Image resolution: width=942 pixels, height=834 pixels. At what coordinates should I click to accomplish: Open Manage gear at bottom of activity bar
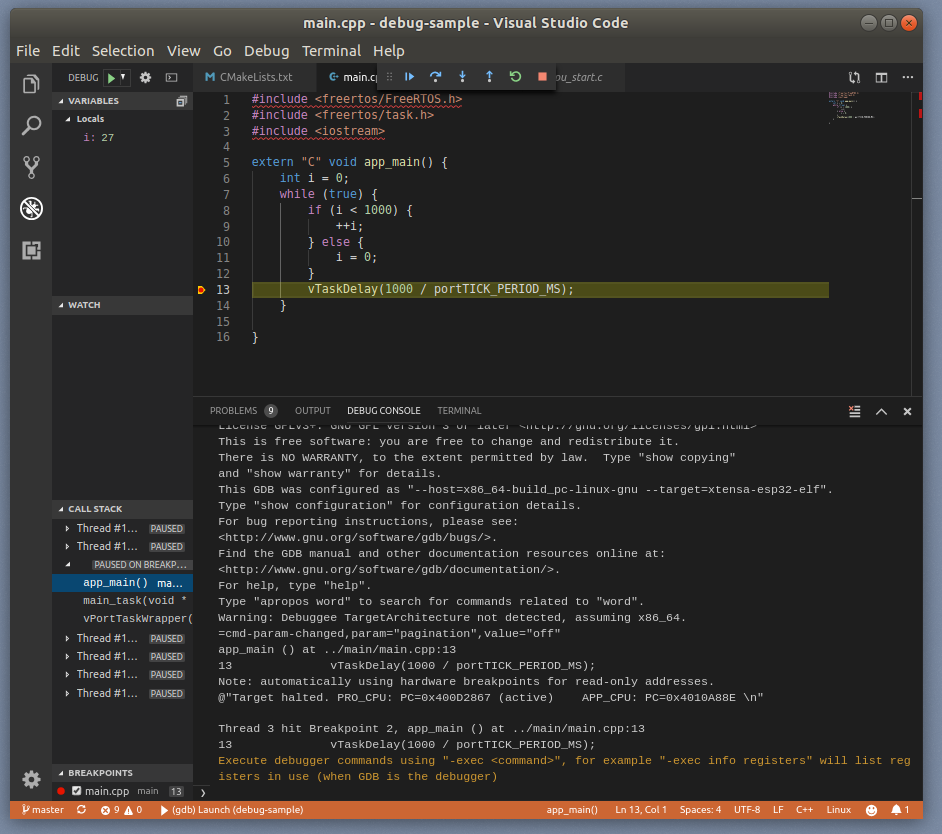[x=31, y=779]
